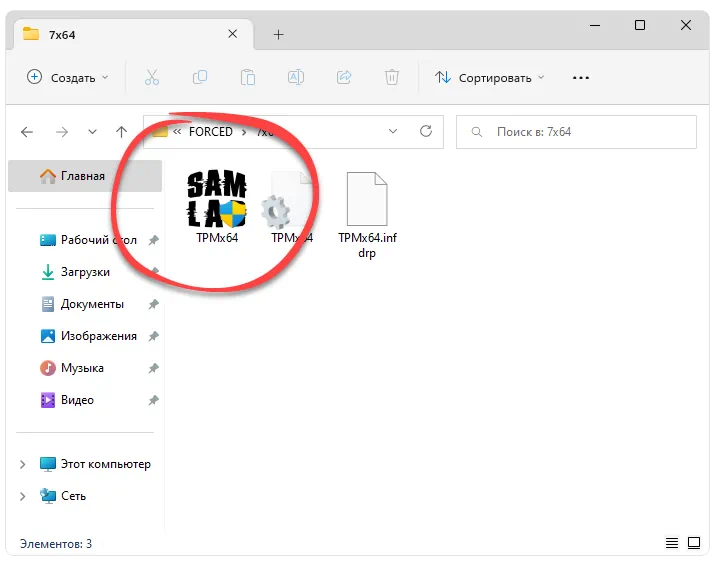Click the Share icon in toolbar
Viewport: 717px width, 561px height.
(344, 77)
